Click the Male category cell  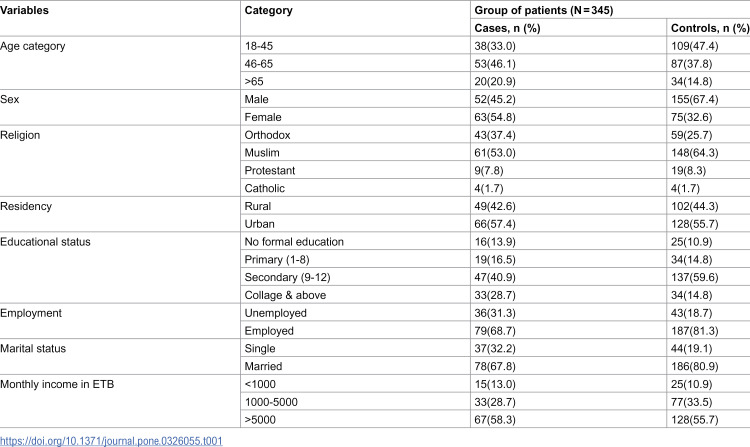[256, 99]
